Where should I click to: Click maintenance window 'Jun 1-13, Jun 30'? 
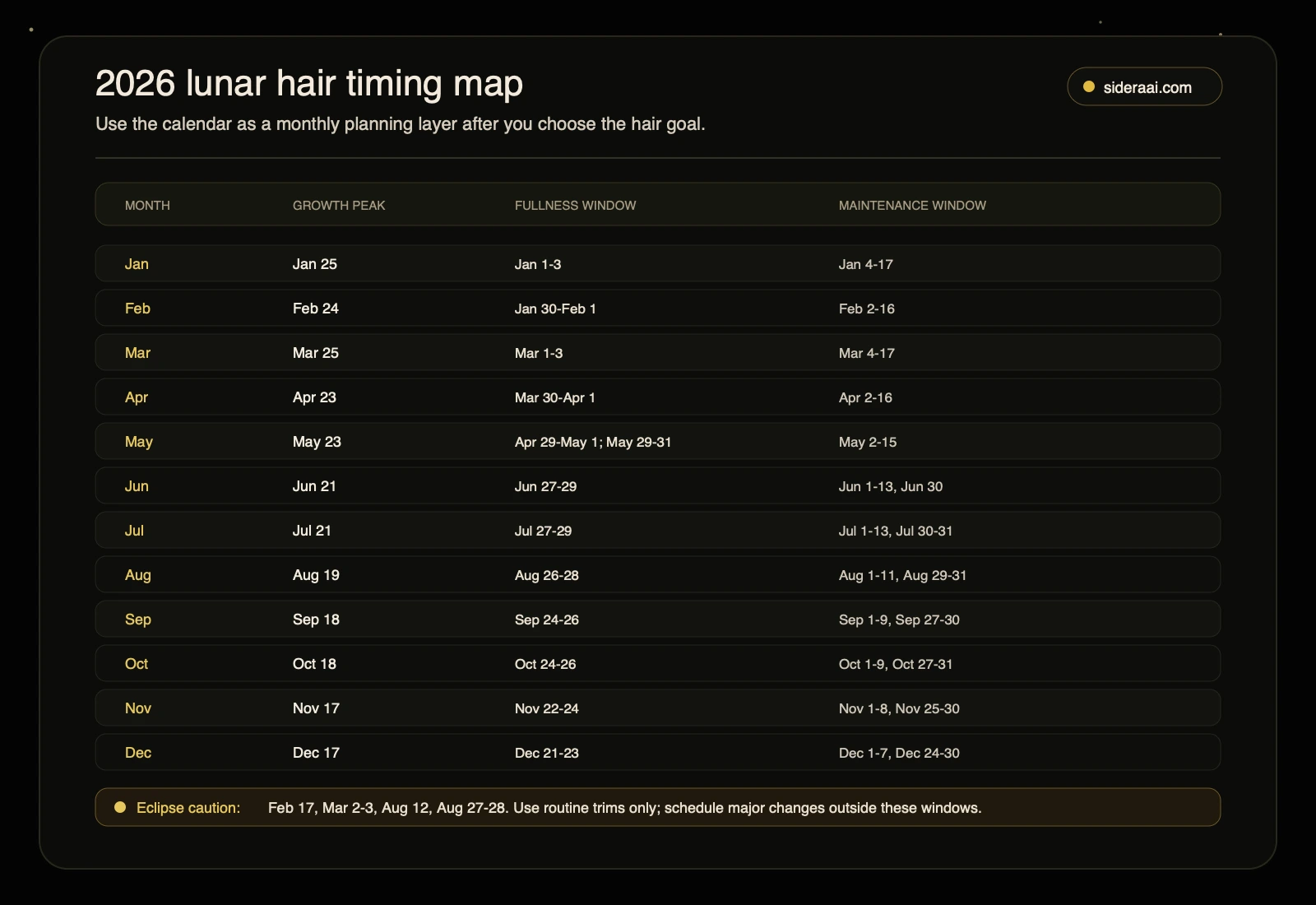[891, 486]
